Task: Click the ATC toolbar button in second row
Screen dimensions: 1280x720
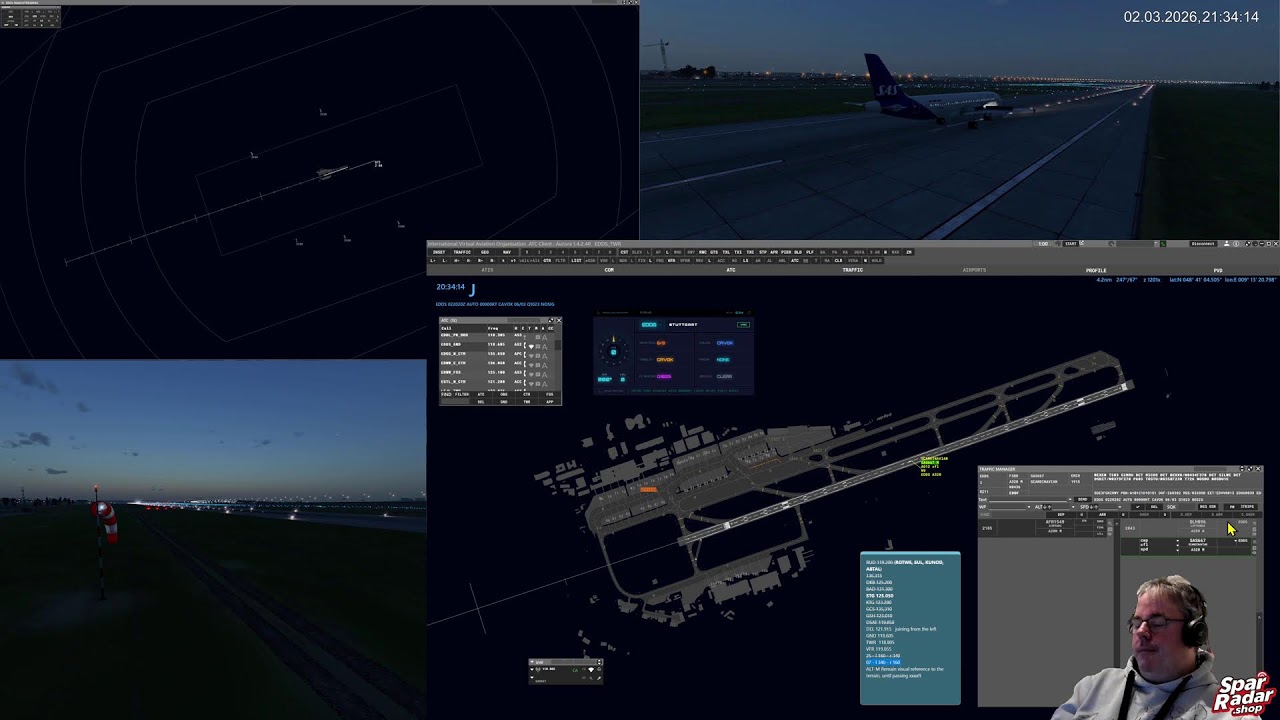Action: [x=795, y=261]
